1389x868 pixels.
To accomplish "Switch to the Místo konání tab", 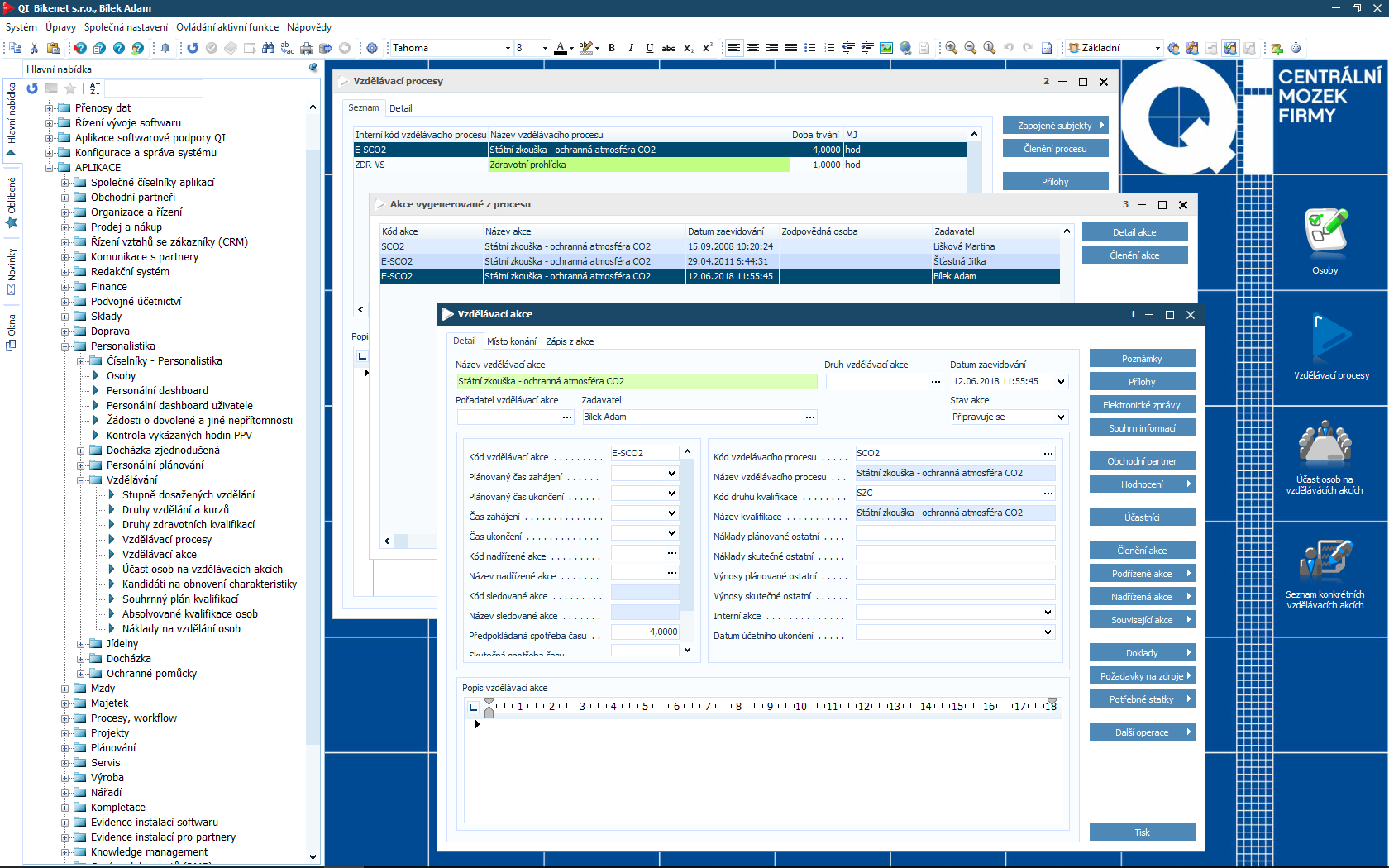I will 511,341.
